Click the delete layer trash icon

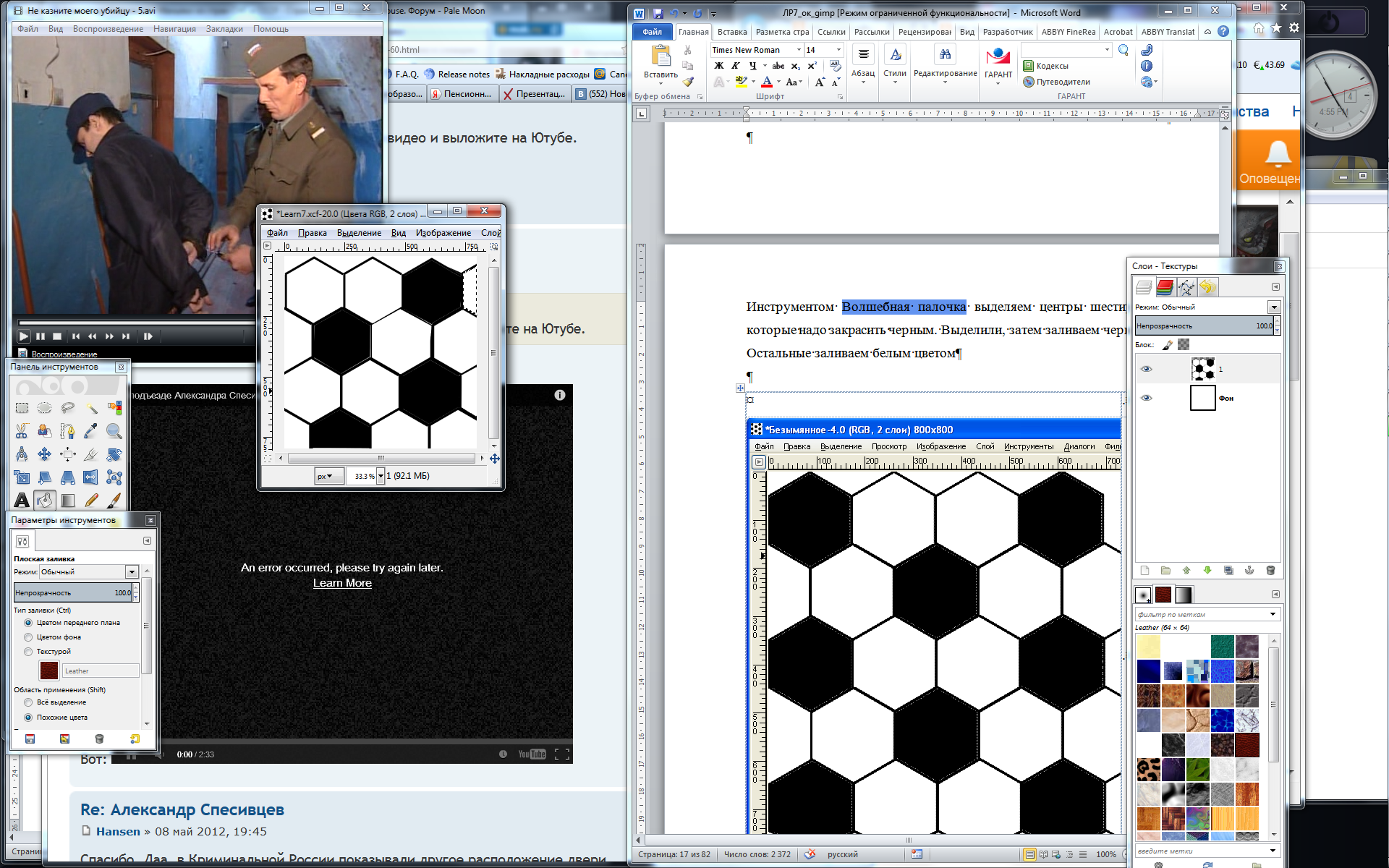(x=1270, y=571)
